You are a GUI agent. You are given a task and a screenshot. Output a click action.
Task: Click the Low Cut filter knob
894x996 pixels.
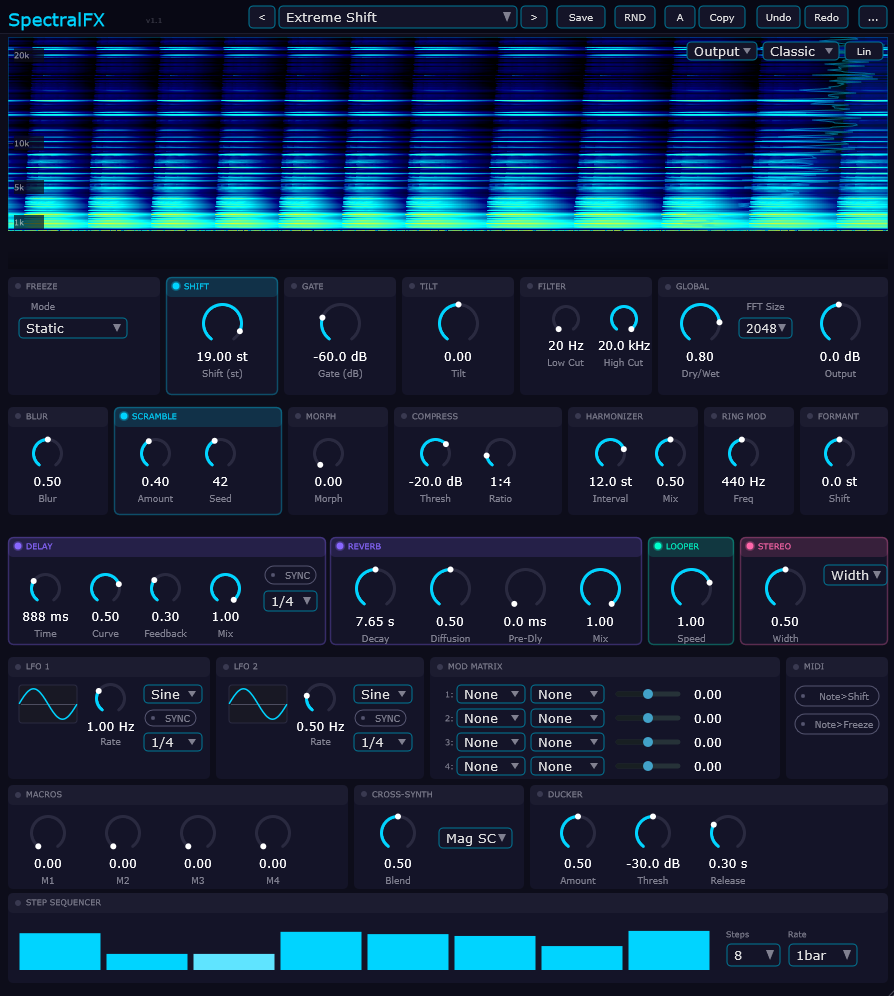(566, 319)
